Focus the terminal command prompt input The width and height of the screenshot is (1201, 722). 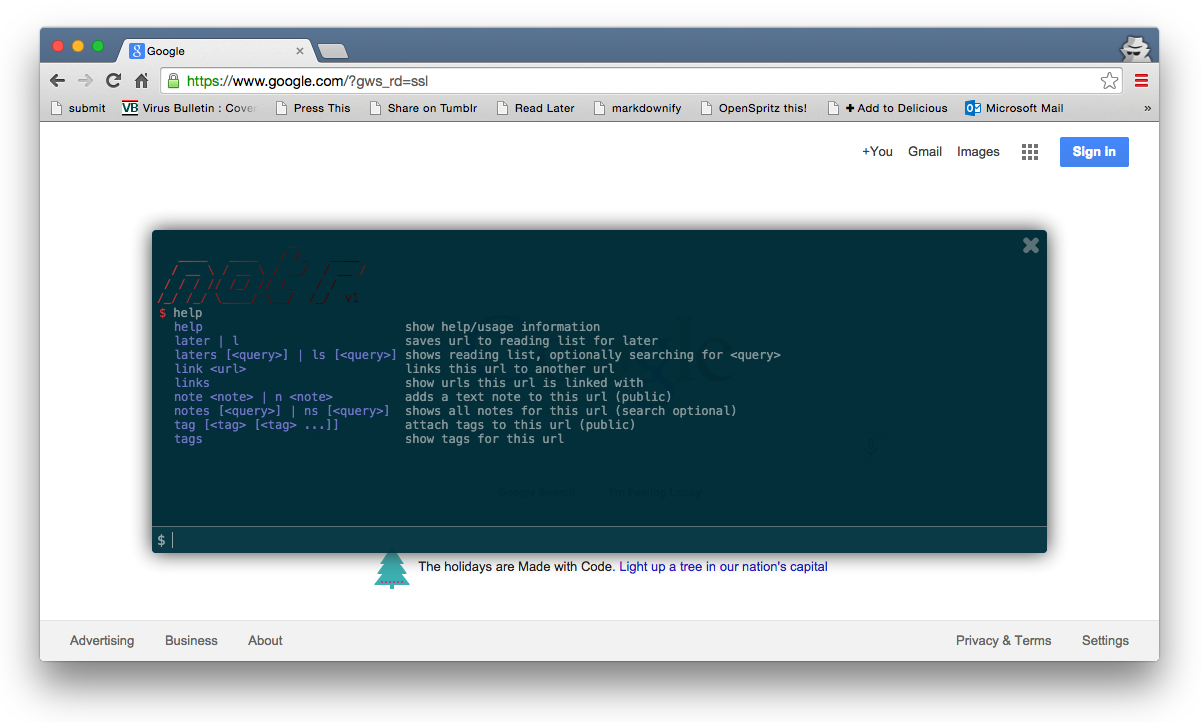[599, 540]
